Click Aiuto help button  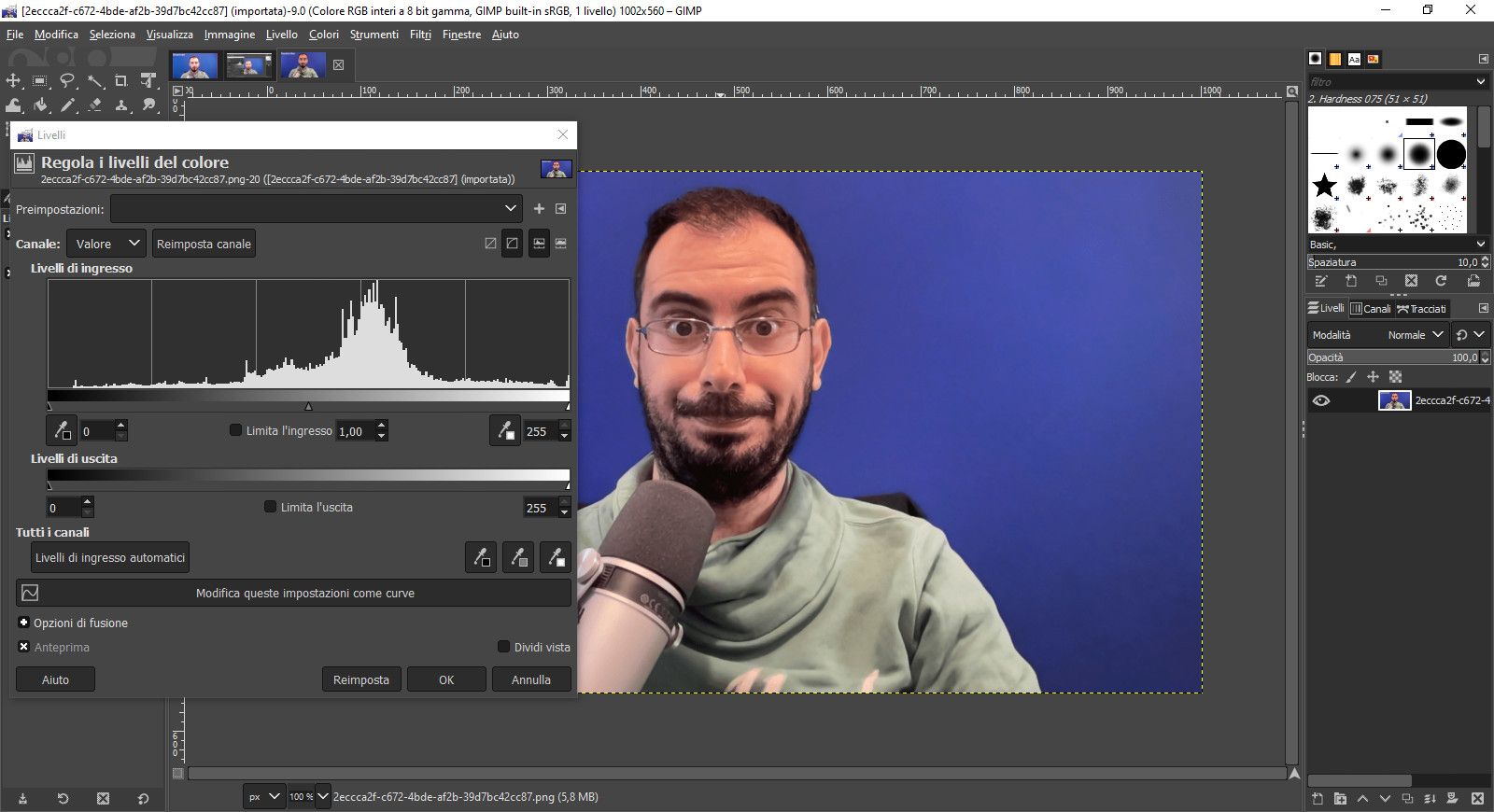coord(55,679)
